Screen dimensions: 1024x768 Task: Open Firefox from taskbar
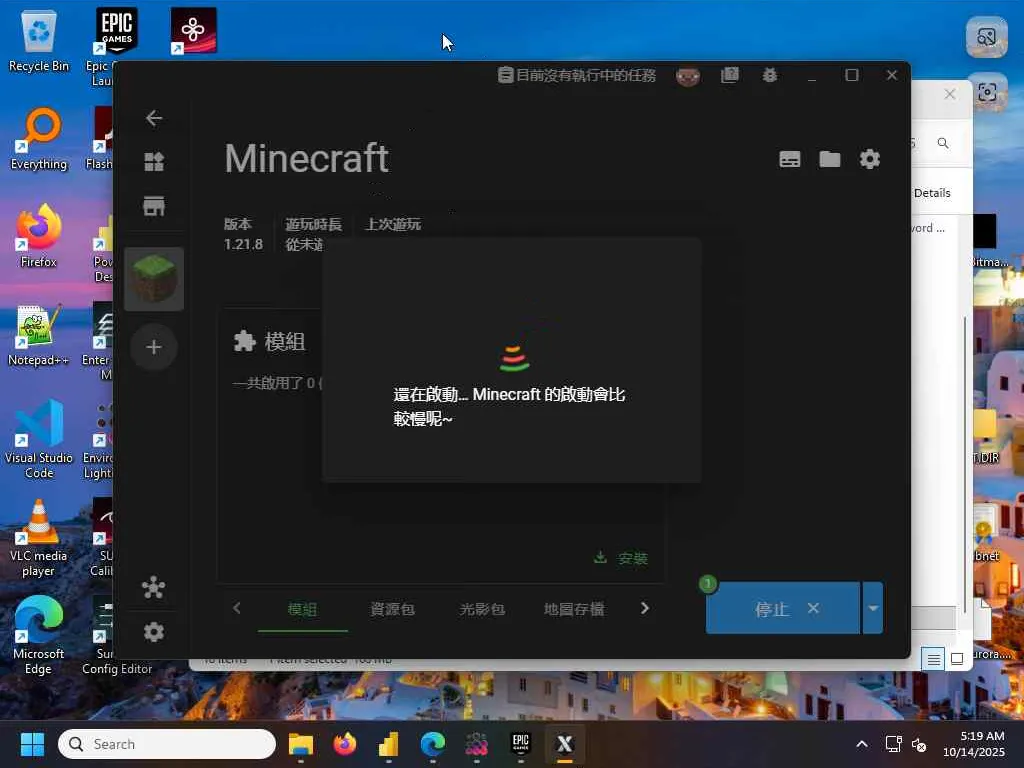(345, 744)
